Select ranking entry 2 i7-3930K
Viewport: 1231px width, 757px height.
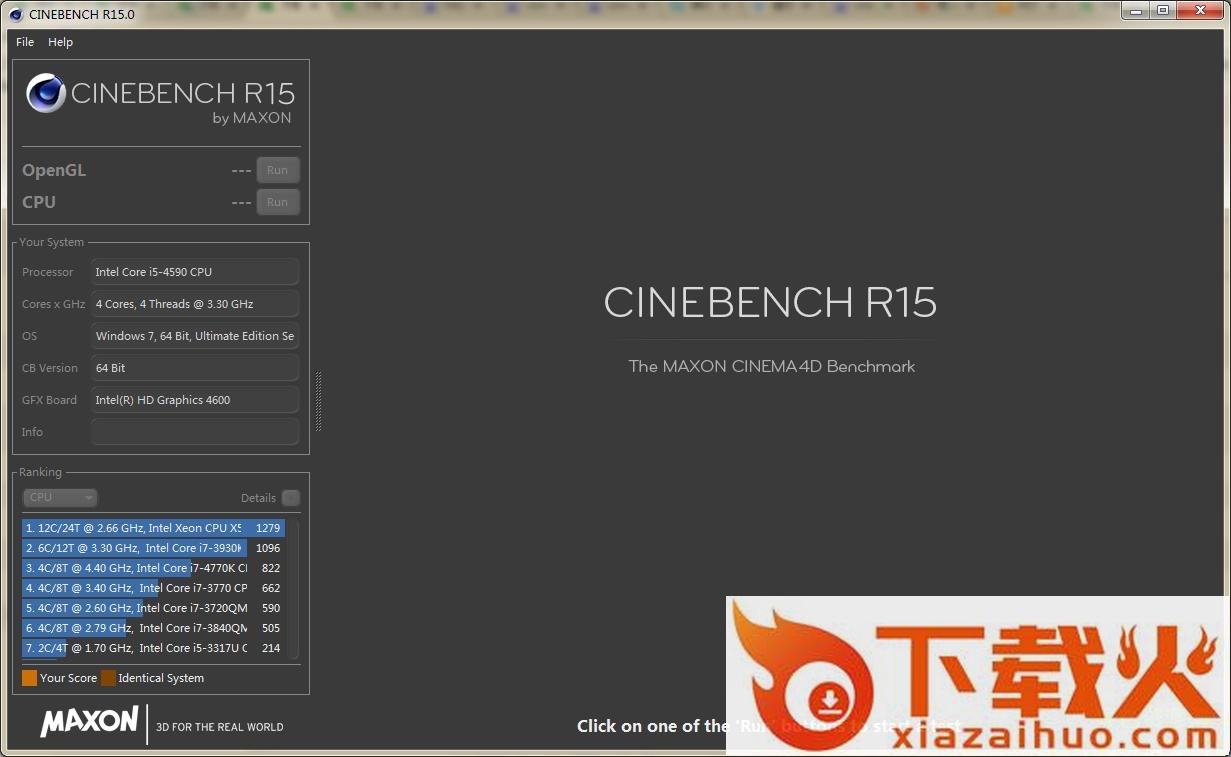click(154, 548)
